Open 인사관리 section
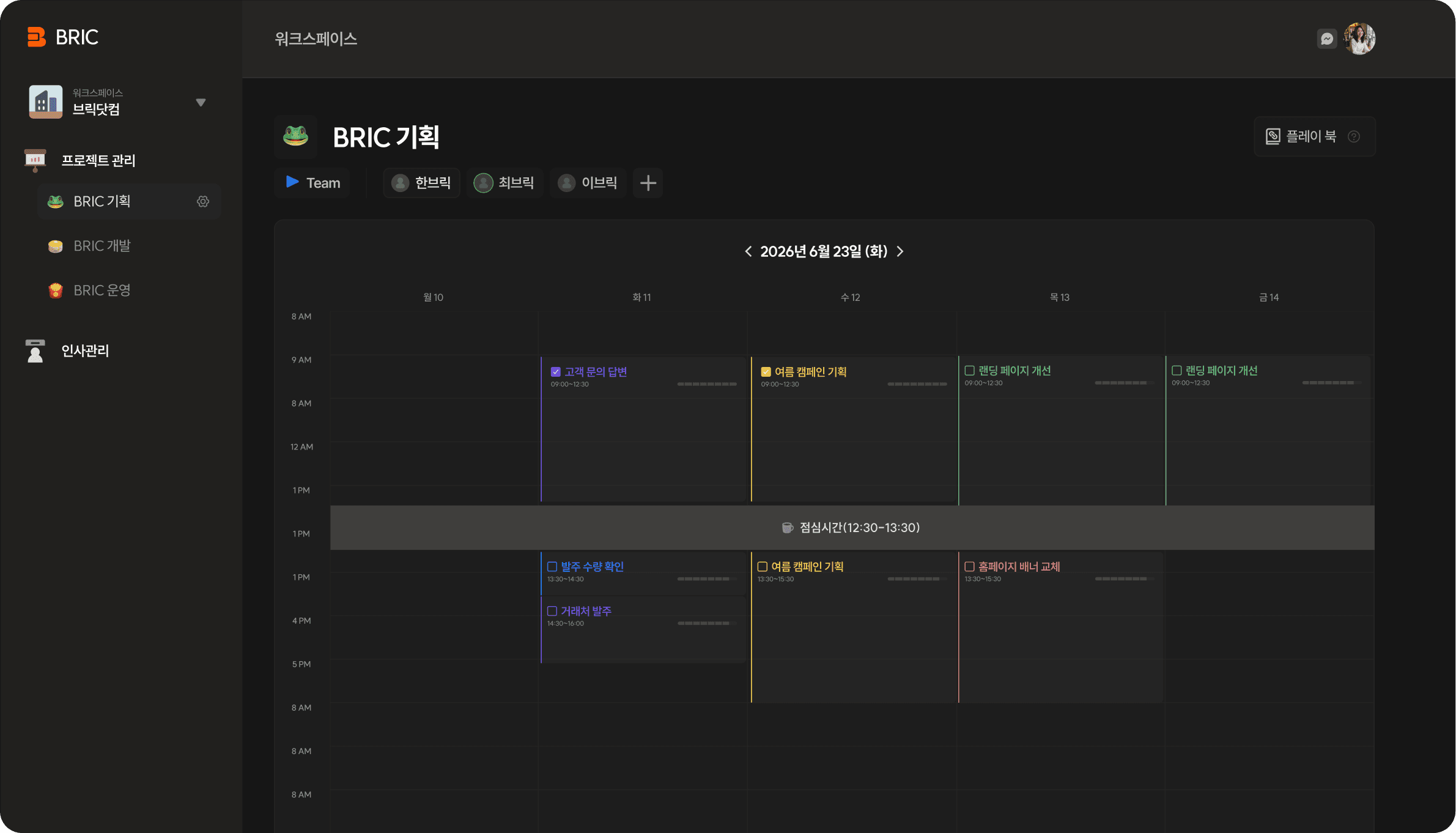1456x833 pixels. pos(85,350)
